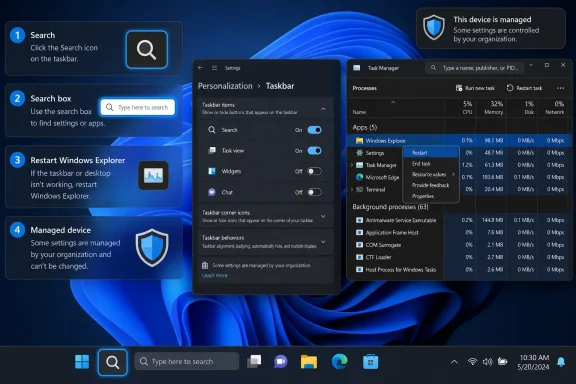Click the volume speaker icon in tray
This screenshot has width=576, height=384.
click(x=487, y=362)
